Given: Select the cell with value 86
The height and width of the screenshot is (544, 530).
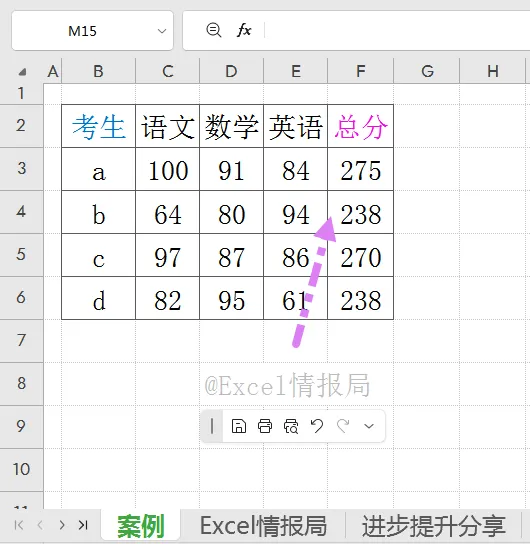Looking at the screenshot, I should (x=296, y=255).
